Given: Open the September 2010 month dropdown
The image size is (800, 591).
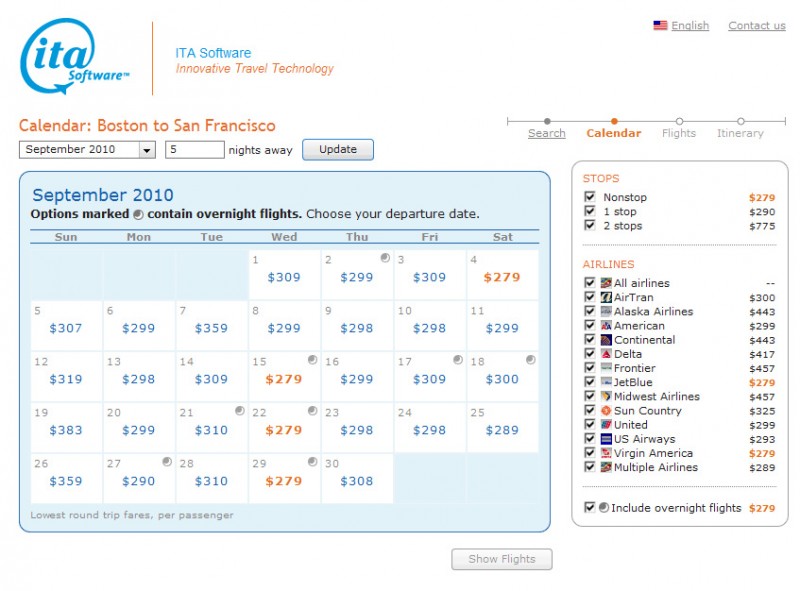Looking at the screenshot, I should click(x=145, y=148).
